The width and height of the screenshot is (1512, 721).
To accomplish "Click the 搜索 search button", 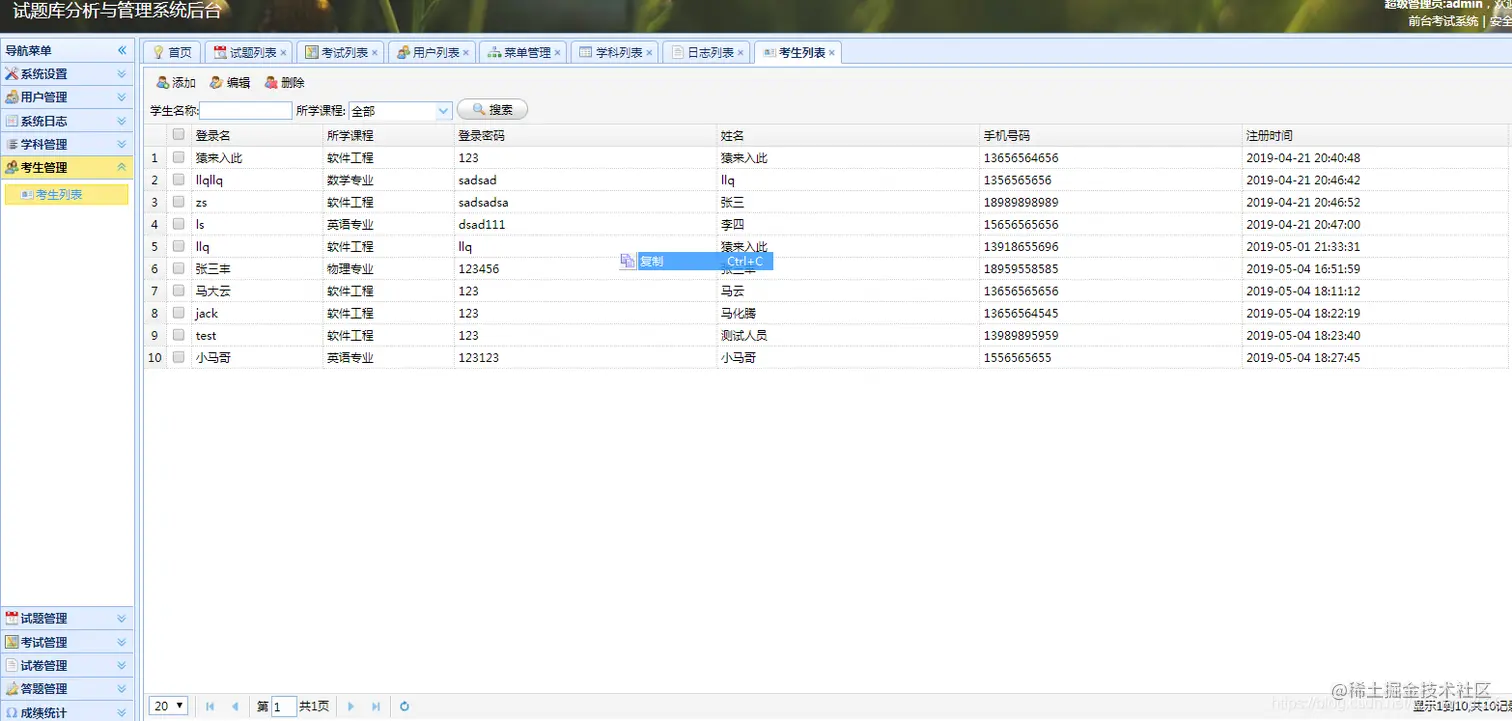I will point(492,110).
